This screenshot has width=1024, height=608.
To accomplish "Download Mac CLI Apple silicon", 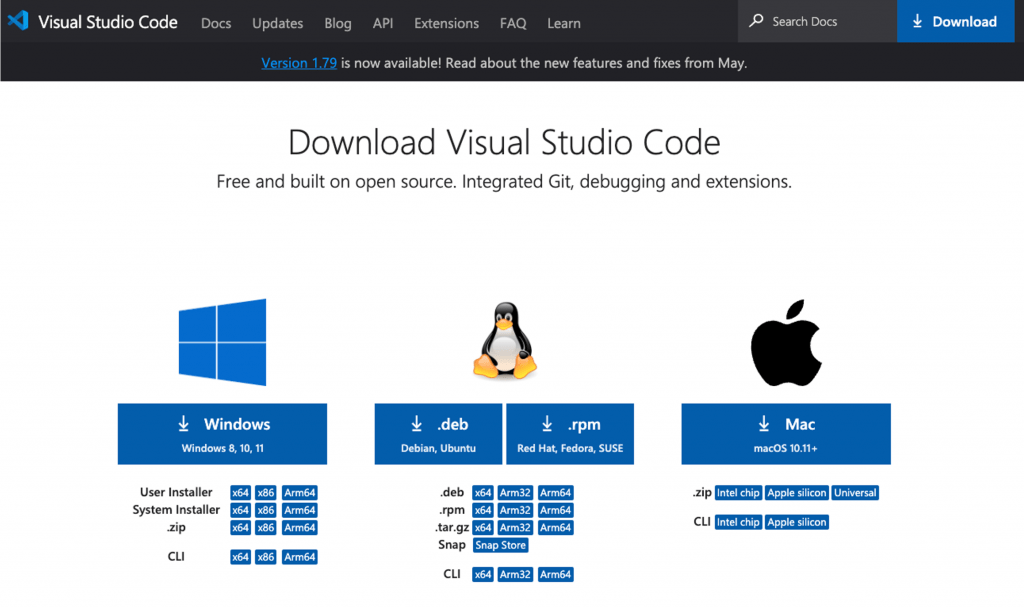I will tap(797, 522).
